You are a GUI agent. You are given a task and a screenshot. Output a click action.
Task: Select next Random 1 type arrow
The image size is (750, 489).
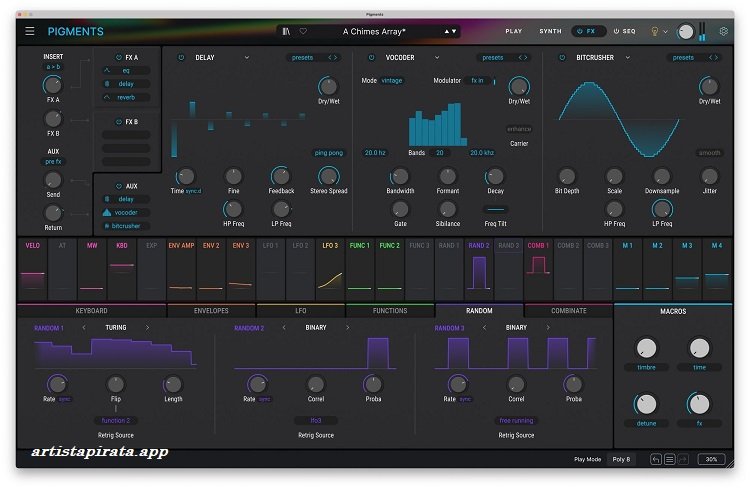pyautogui.click(x=147, y=328)
